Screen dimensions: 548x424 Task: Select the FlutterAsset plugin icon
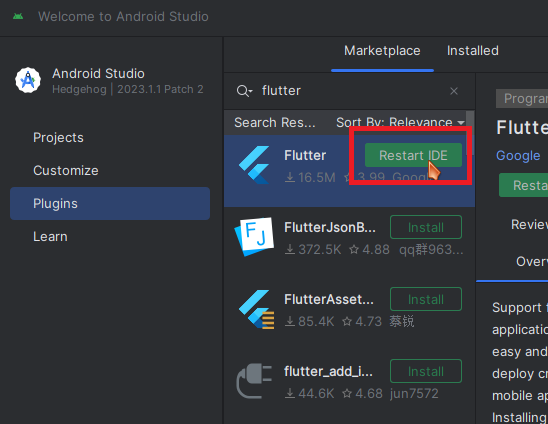click(256, 309)
